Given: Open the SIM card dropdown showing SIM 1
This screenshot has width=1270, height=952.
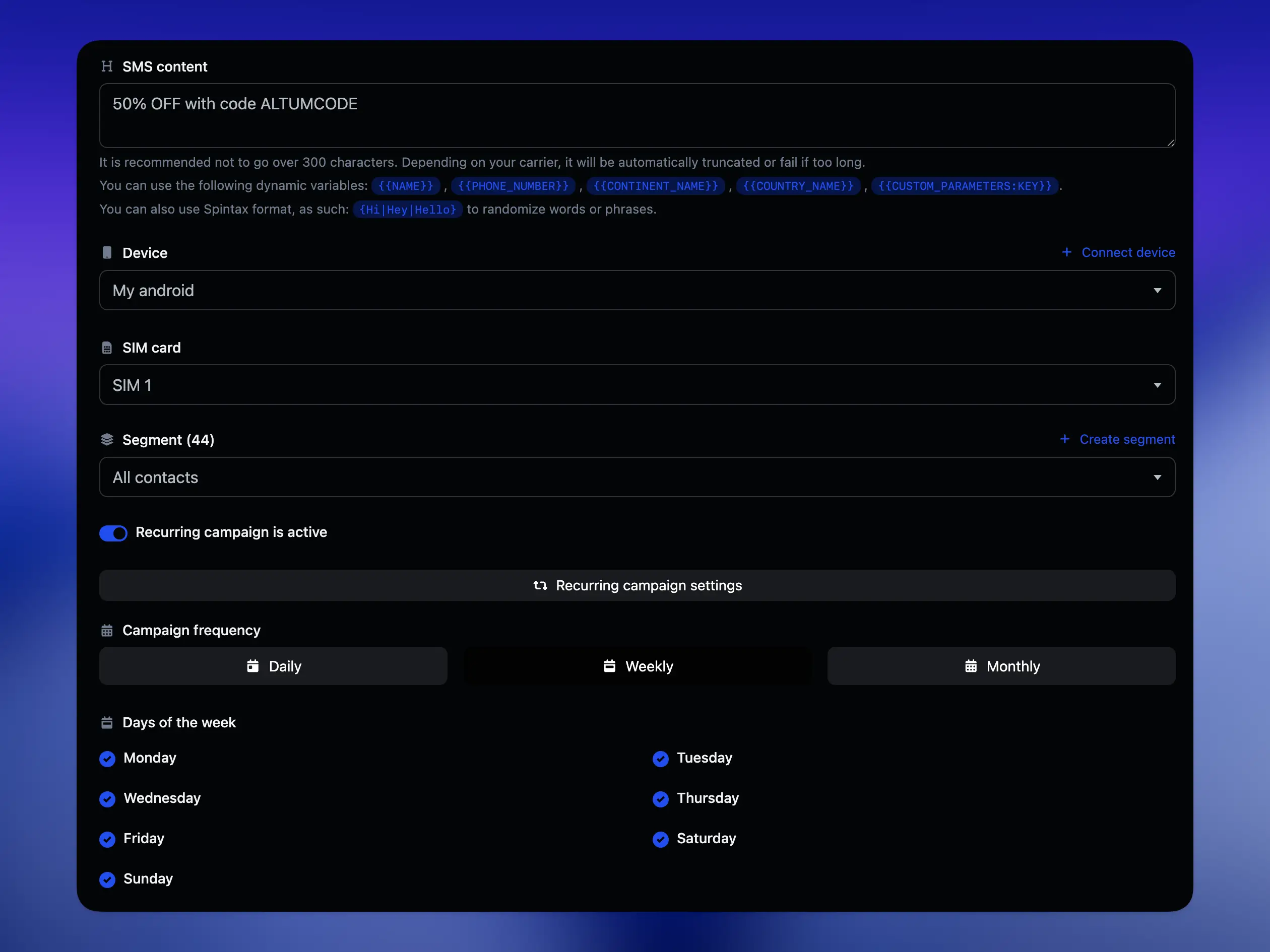Looking at the screenshot, I should 638,385.
